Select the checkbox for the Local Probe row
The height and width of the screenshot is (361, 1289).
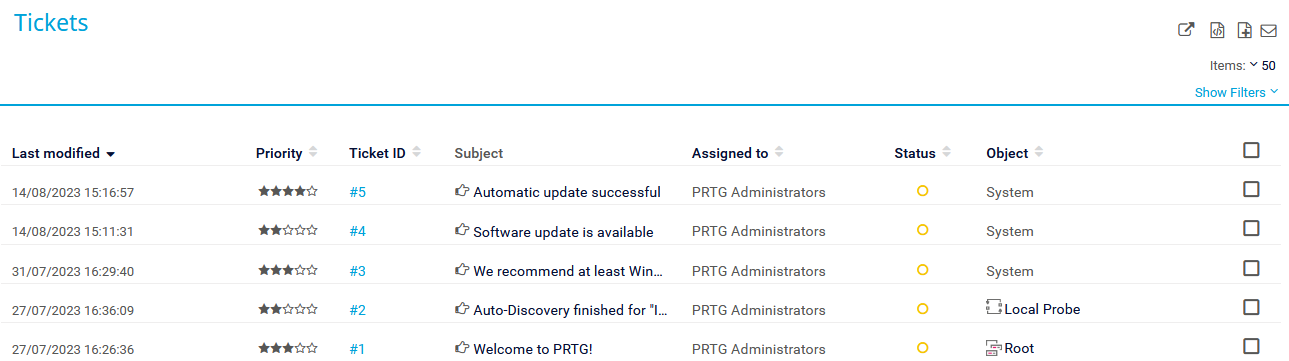coord(1251,307)
